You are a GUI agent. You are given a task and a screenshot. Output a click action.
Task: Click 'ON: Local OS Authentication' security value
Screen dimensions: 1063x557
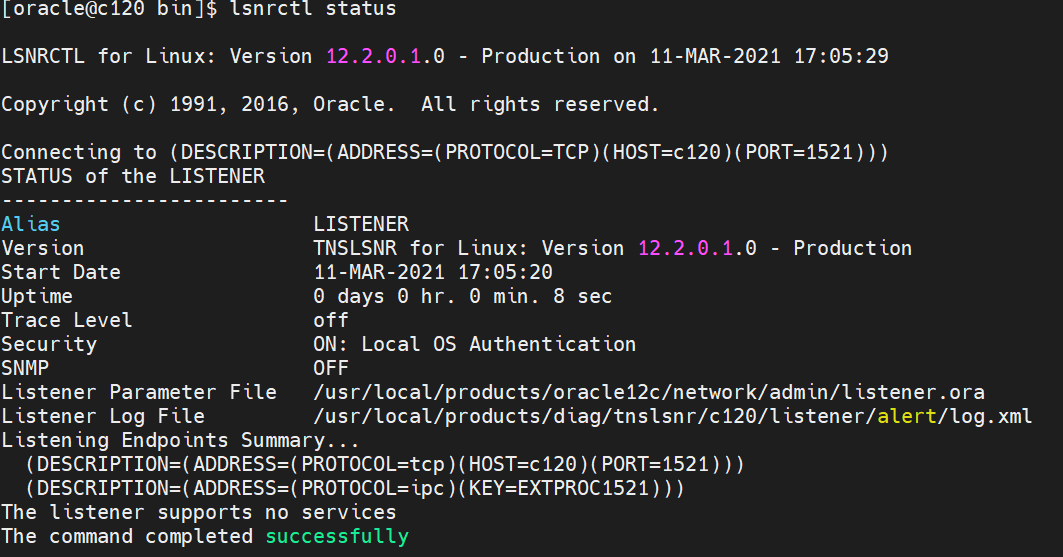[x=474, y=344]
